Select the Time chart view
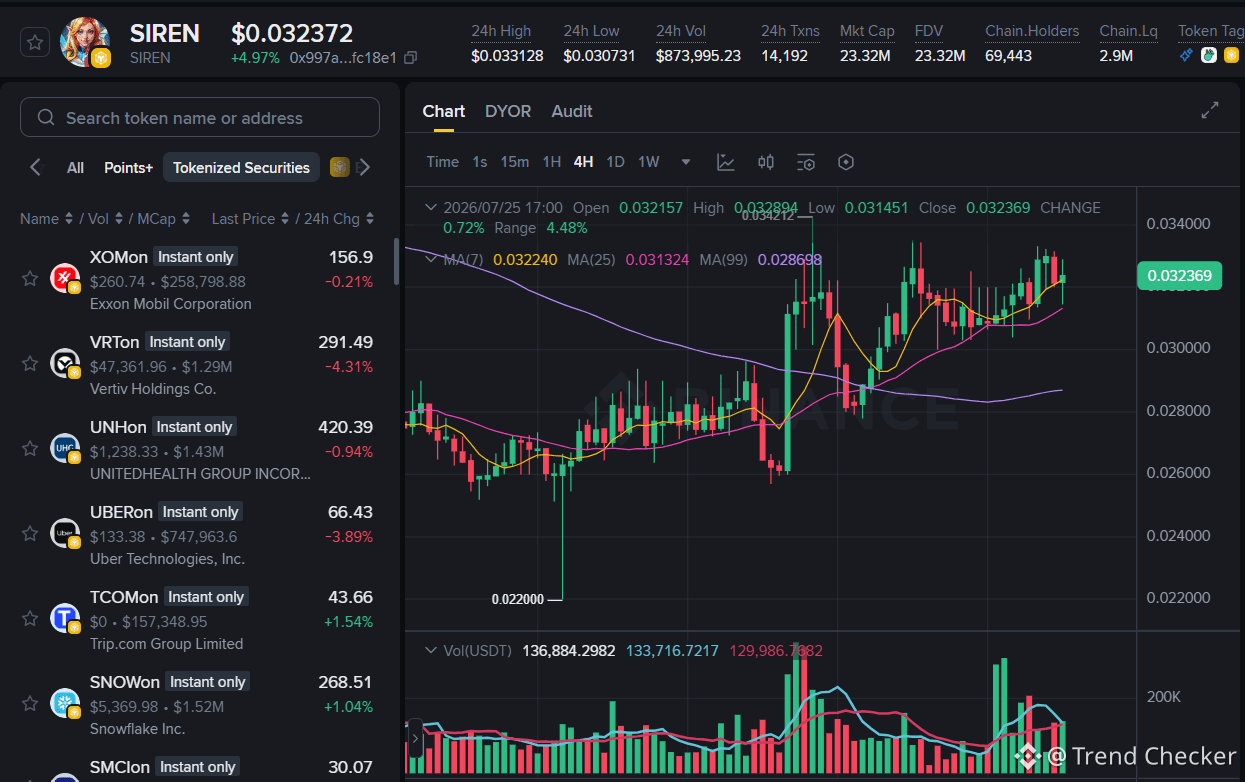1245x782 pixels. coord(443,162)
